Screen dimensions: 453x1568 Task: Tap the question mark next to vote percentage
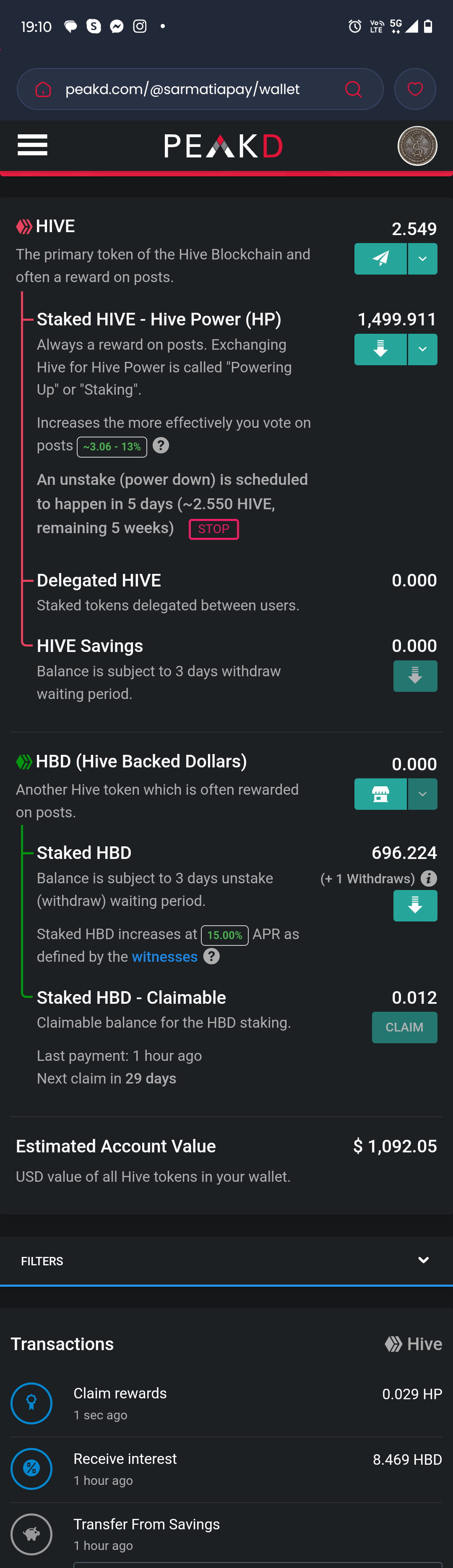coord(161,445)
